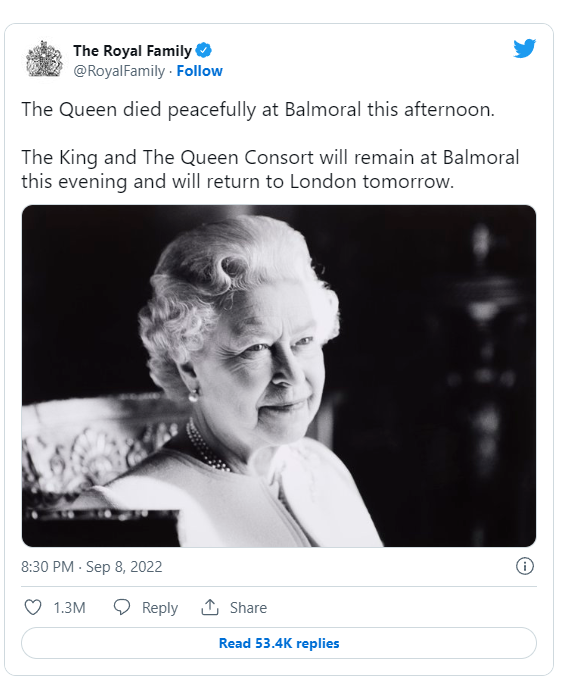The width and height of the screenshot is (562, 680).
Task: Click the pearl necklace area of photo
Action: [x=205, y=448]
